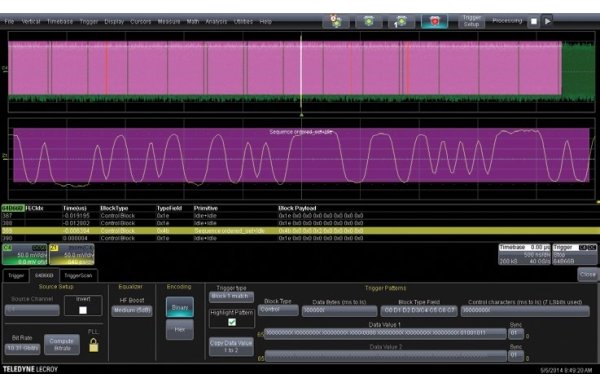This screenshot has width=600, height=390.
Task: Open the Trigger descriptor box
Action: (x=574, y=254)
